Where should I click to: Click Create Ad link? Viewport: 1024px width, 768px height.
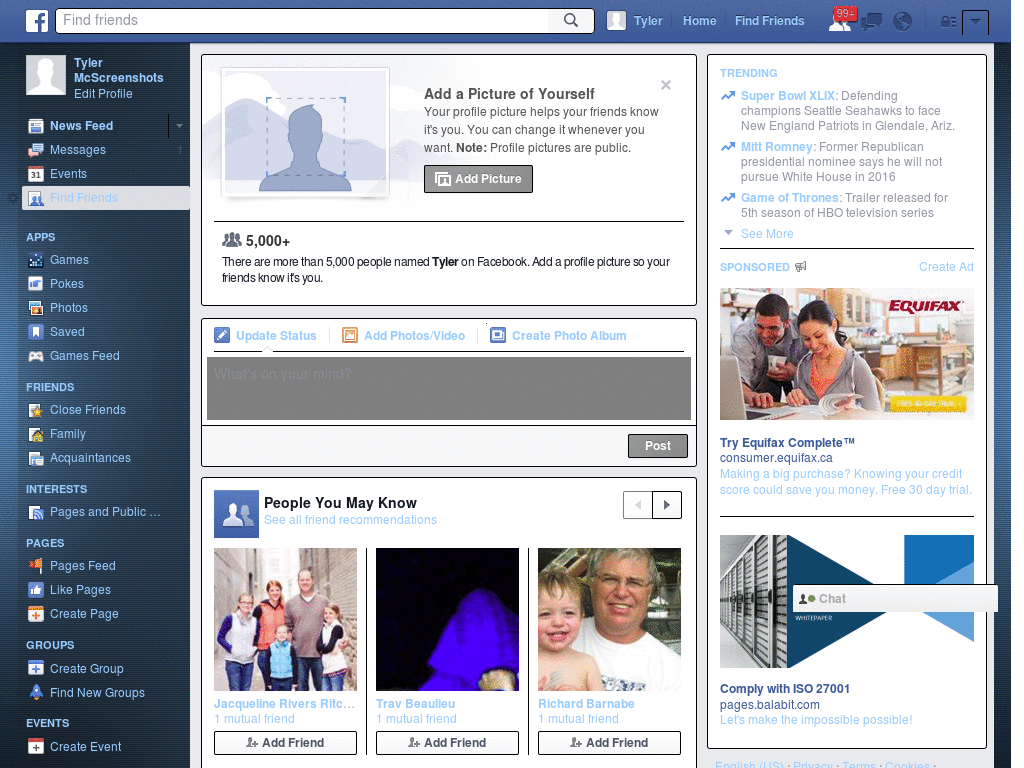[946, 266]
